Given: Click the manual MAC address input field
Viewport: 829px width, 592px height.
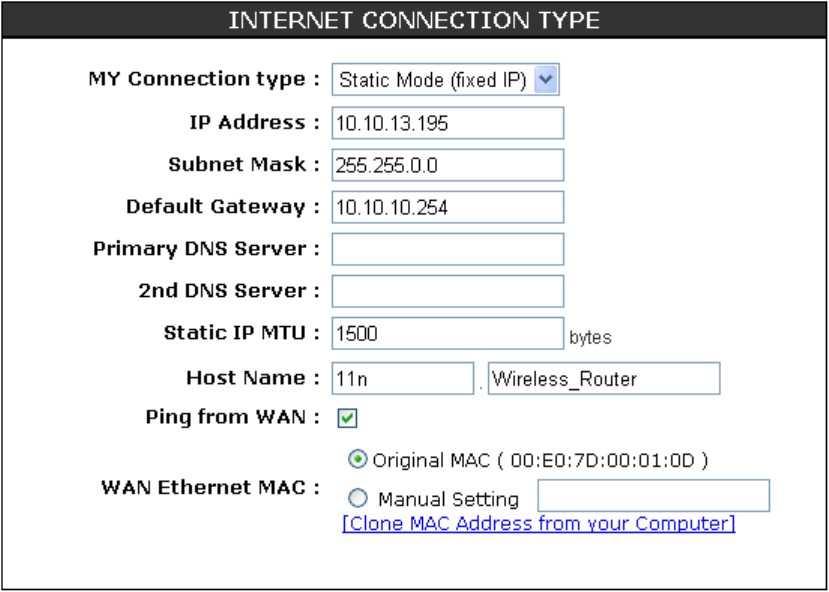Looking at the screenshot, I should pos(653,496).
